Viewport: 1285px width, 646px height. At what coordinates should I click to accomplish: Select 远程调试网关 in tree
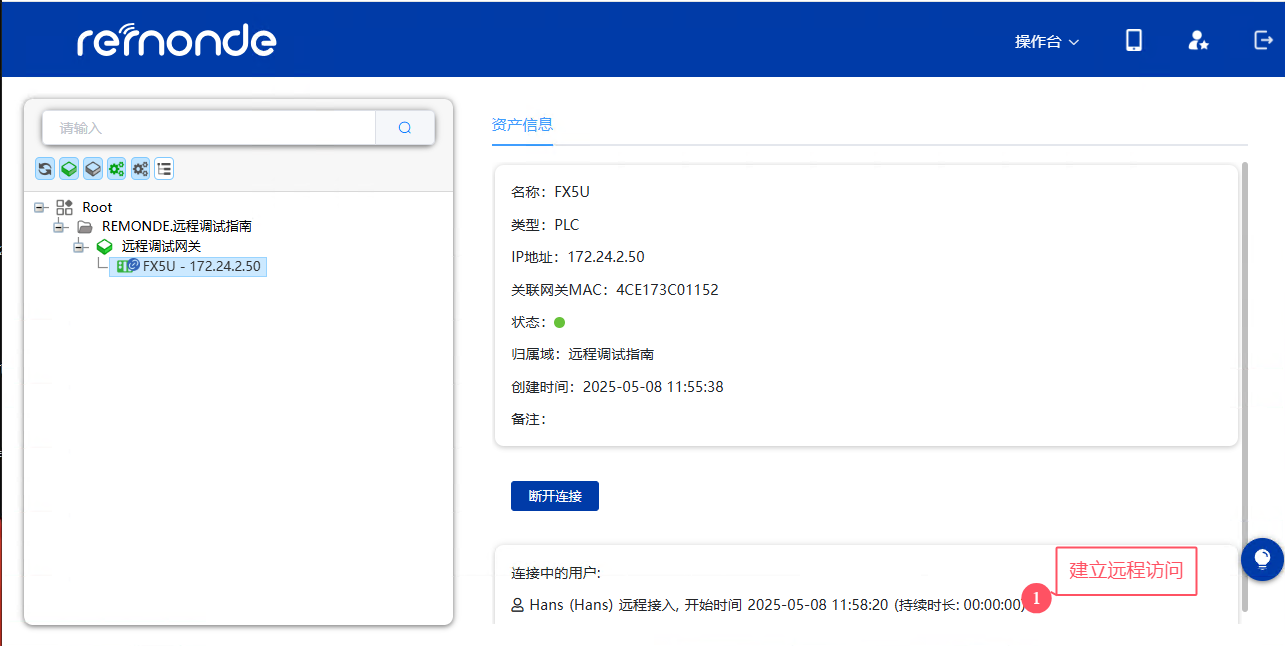[161, 246]
